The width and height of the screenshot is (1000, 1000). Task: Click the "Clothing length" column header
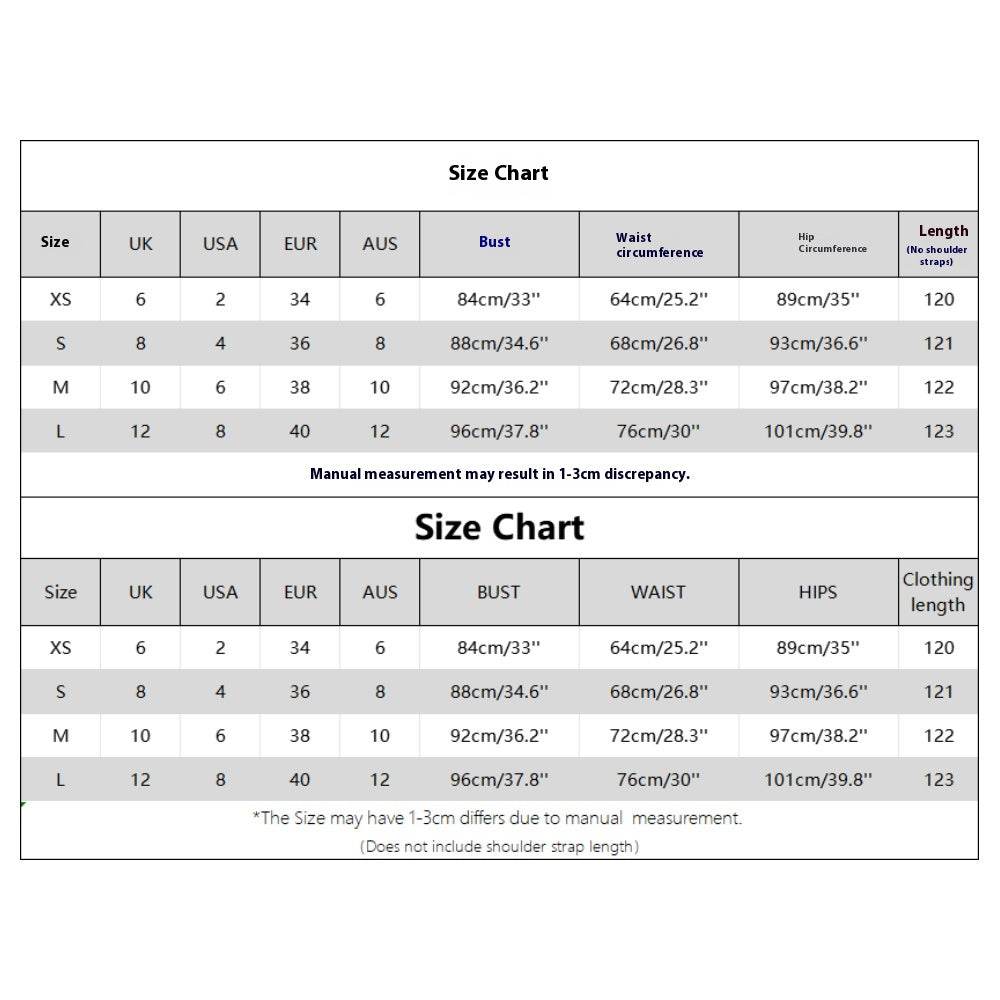[x=938, y=592]
